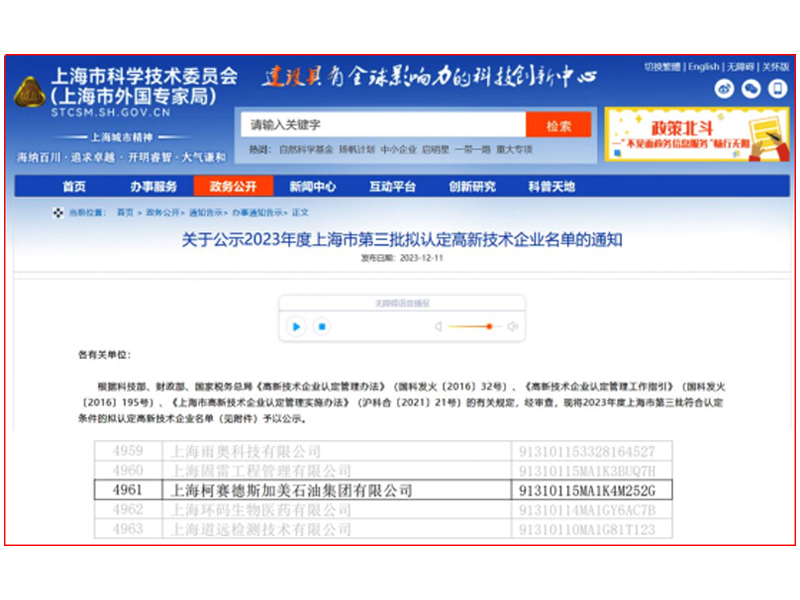Click the 政策北斗 banner image

click(696, 135)
